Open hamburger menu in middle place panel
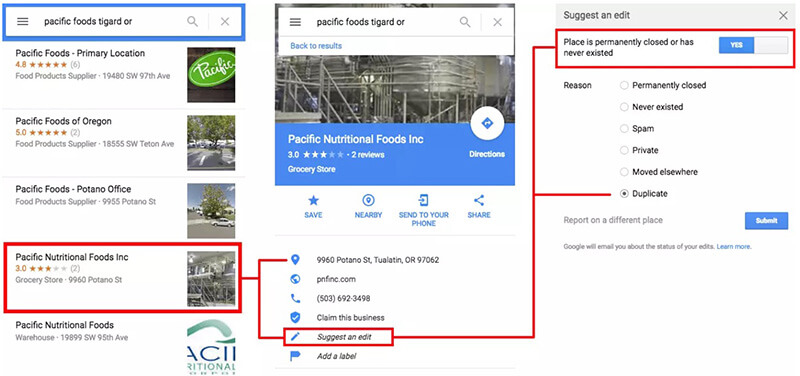800x376 pixels. (x=295, y=22)
